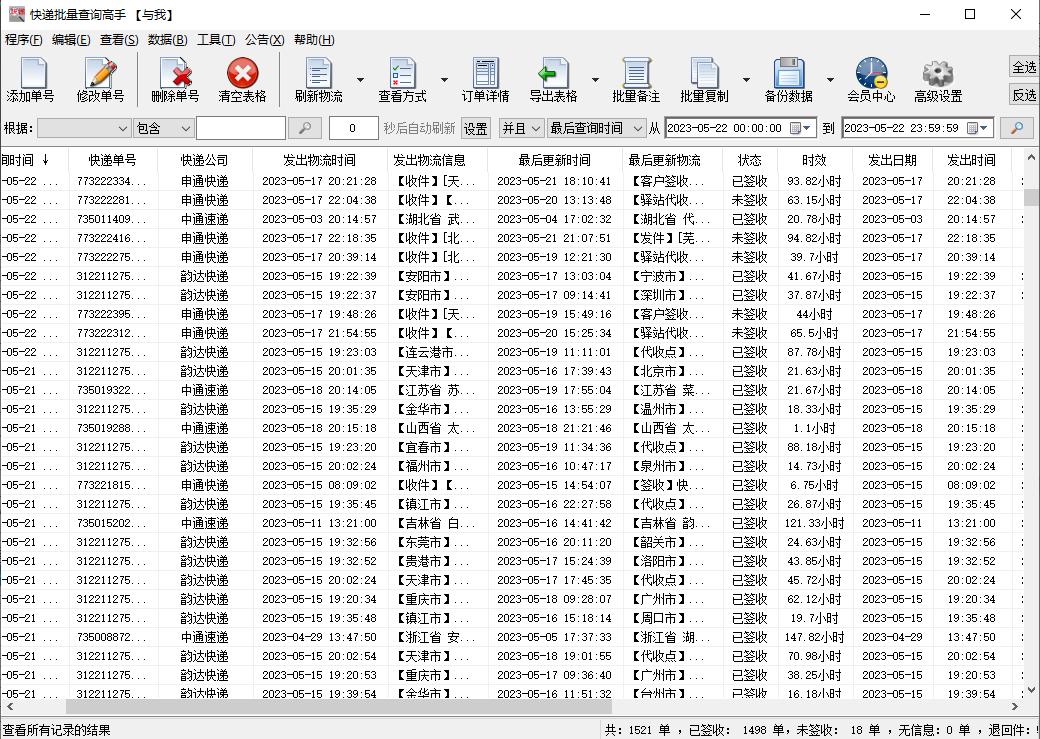Click the 导出表格 export icon
The height and width of the screenshot is (739, 1040).
tap(553, 80)
